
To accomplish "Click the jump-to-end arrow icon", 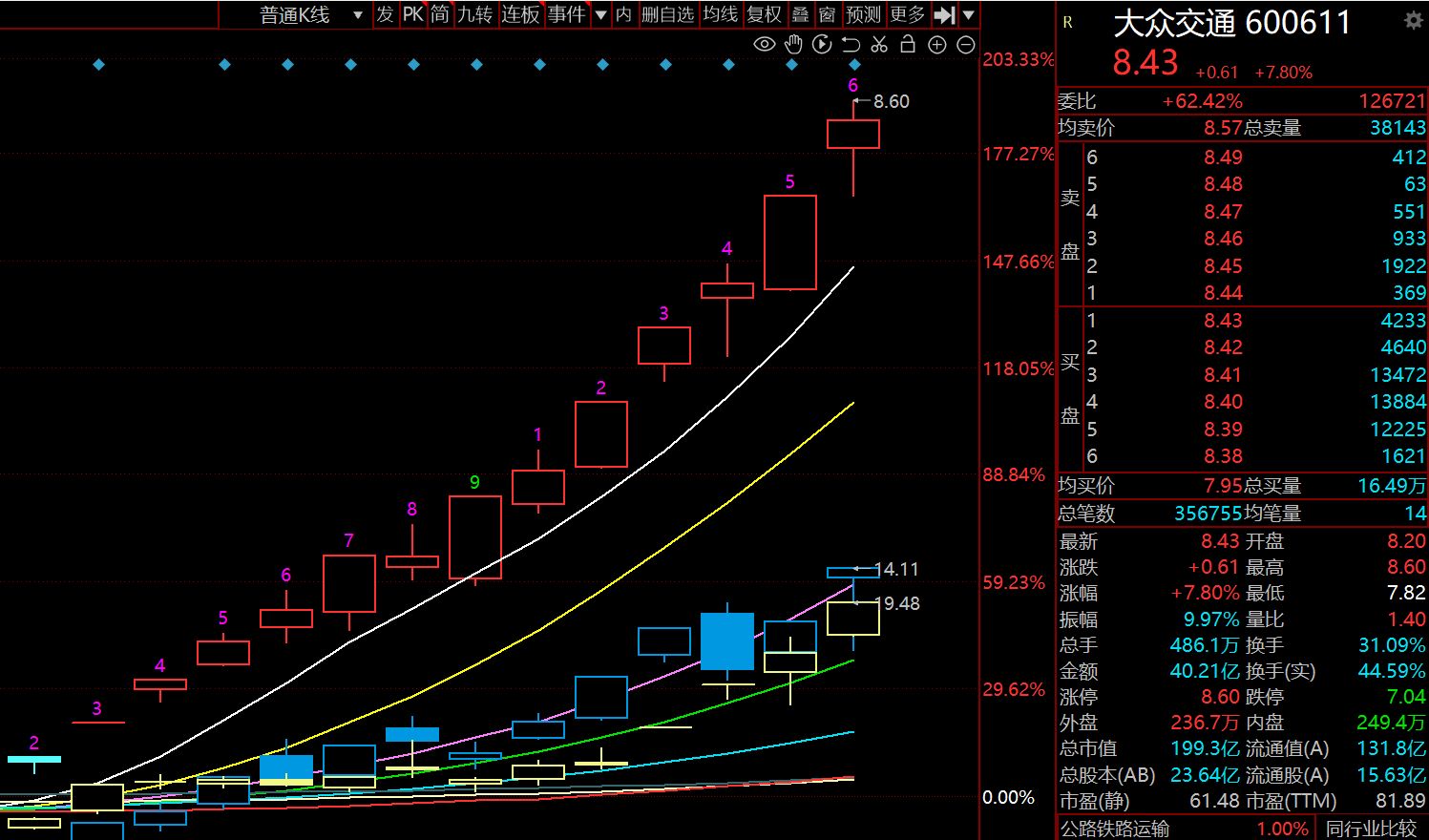I will 944,14.
